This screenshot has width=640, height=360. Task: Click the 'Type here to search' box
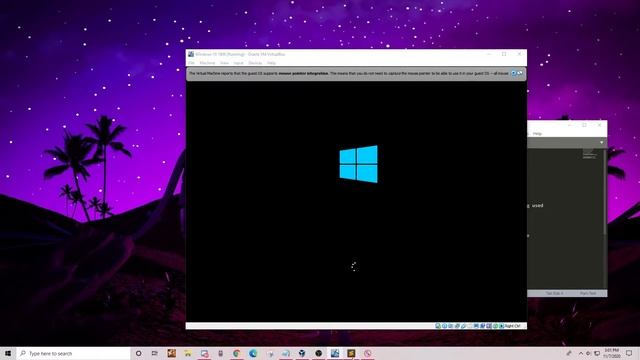point(73,353)
